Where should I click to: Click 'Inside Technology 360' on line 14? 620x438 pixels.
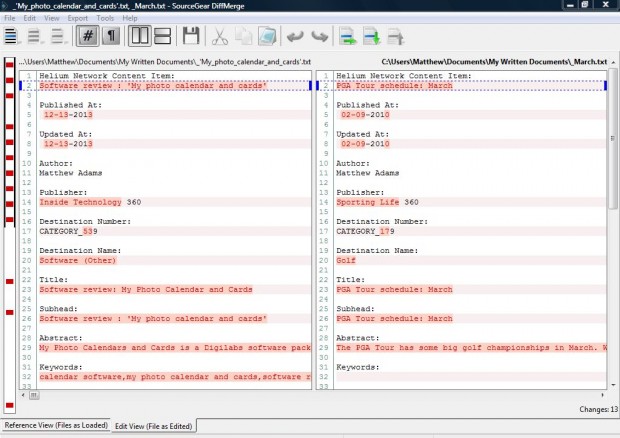tap(90, 202)
